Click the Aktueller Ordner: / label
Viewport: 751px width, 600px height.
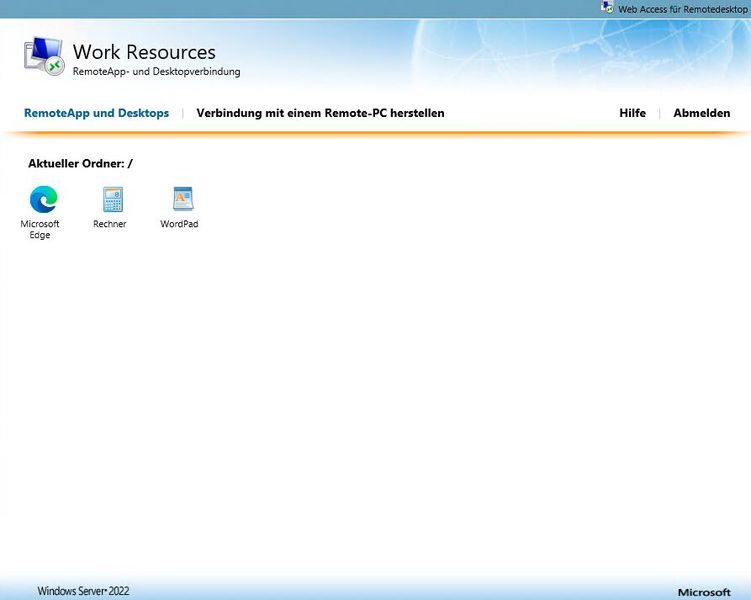click(x=80, y=163)
